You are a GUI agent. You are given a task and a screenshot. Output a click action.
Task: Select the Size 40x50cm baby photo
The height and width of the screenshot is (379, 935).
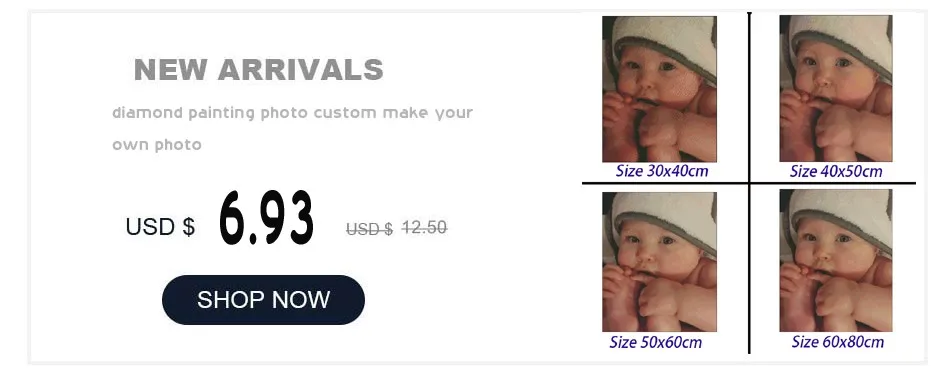tap(836, 89)
